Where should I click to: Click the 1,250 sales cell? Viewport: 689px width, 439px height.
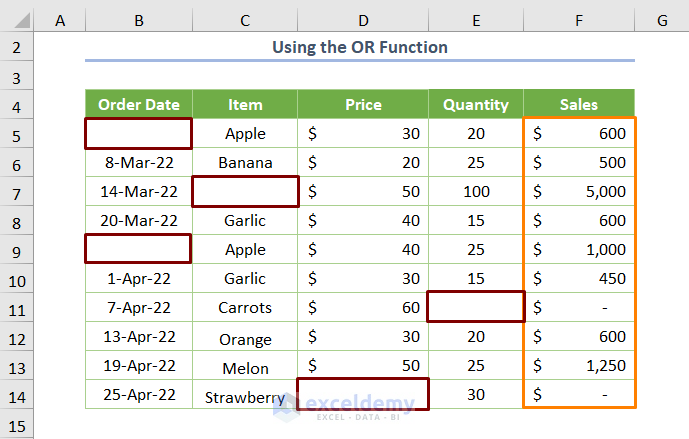580,365
